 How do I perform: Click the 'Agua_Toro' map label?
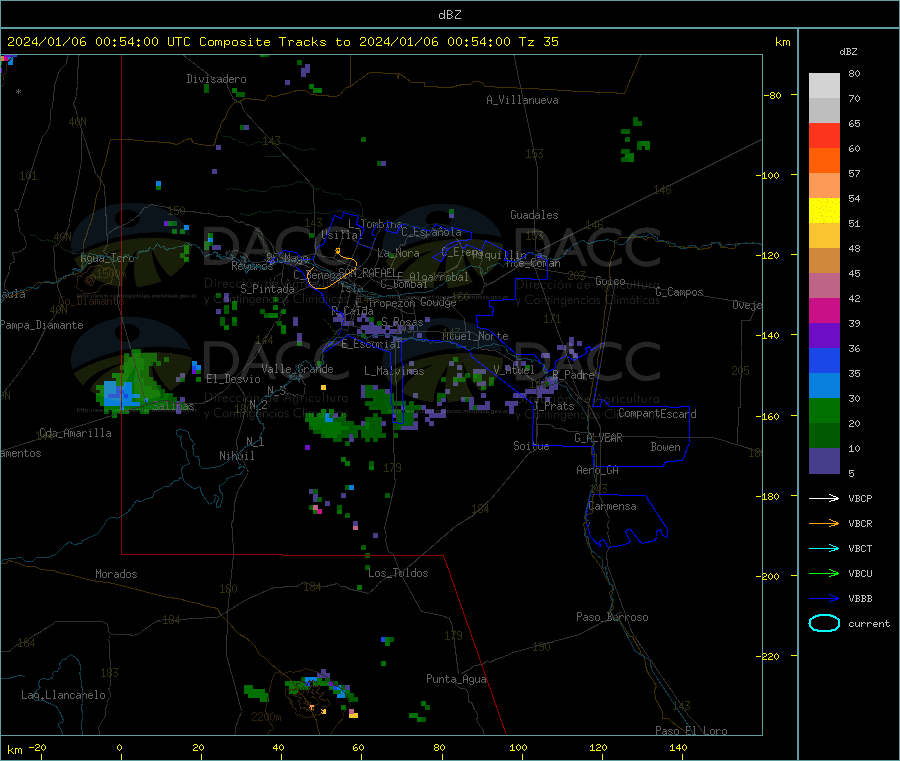[x=107, y=258]
